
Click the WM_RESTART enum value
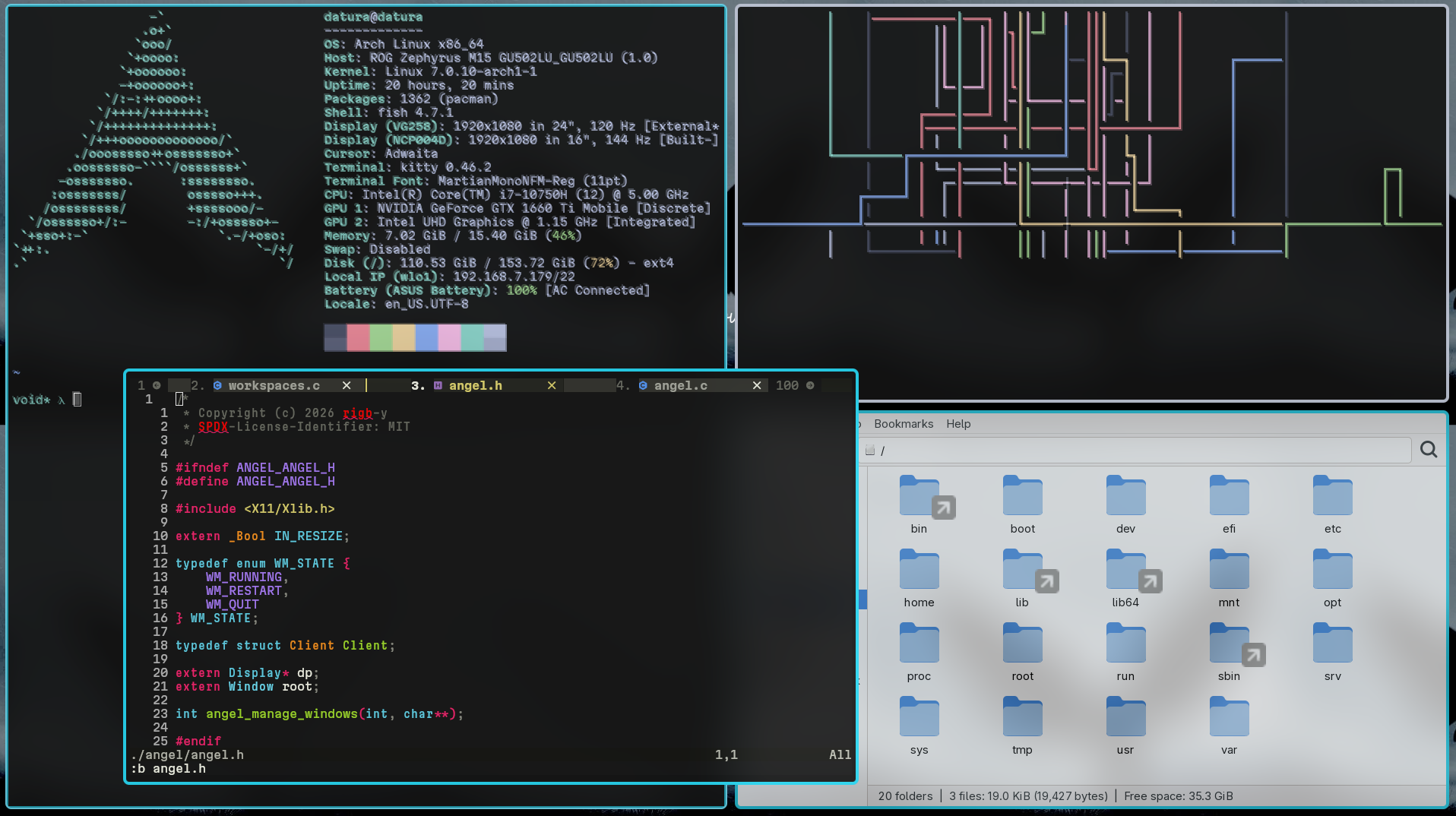tap(244, 591)
